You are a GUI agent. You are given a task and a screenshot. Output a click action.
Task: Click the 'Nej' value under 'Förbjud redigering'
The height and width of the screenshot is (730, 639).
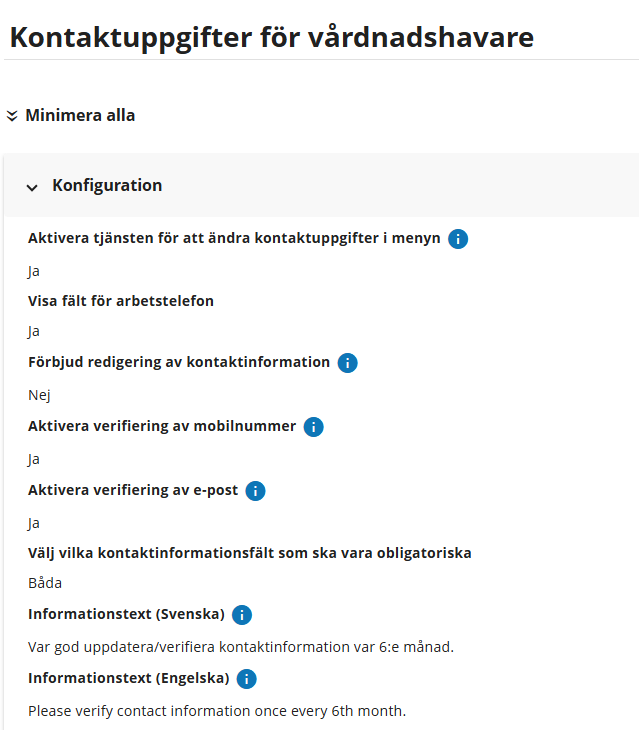tap(39, 395)
